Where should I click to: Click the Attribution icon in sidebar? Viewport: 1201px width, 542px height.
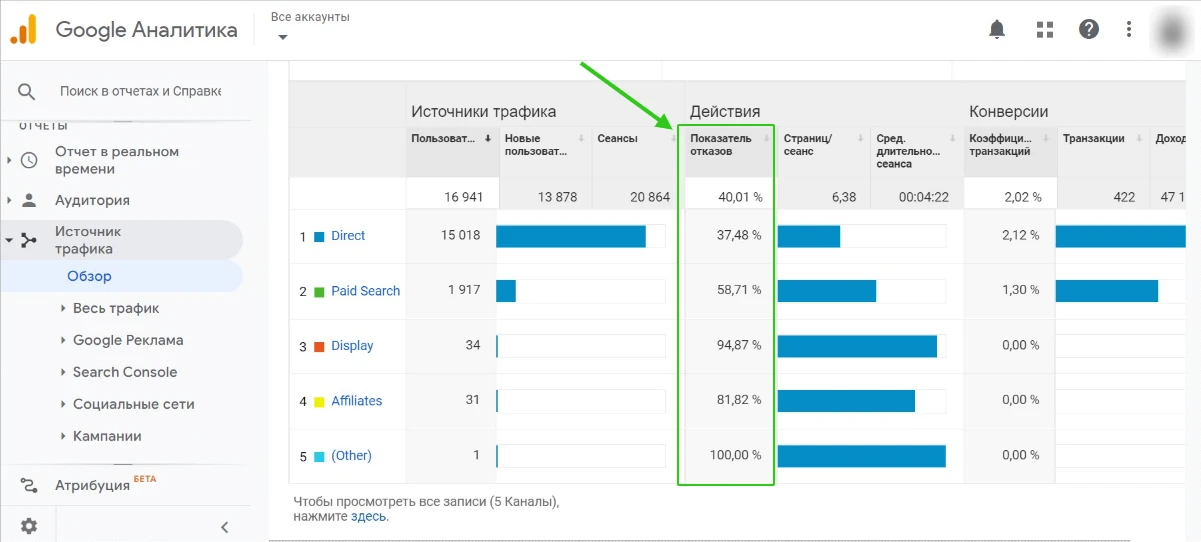coord(29,485)
